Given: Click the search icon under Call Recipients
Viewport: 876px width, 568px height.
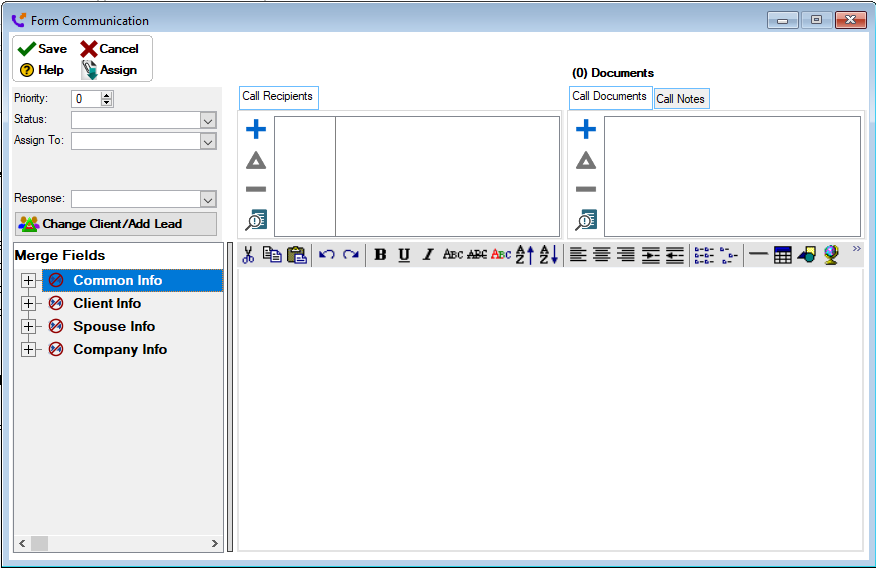Looking at the screenshot, I should coord(256,221).
